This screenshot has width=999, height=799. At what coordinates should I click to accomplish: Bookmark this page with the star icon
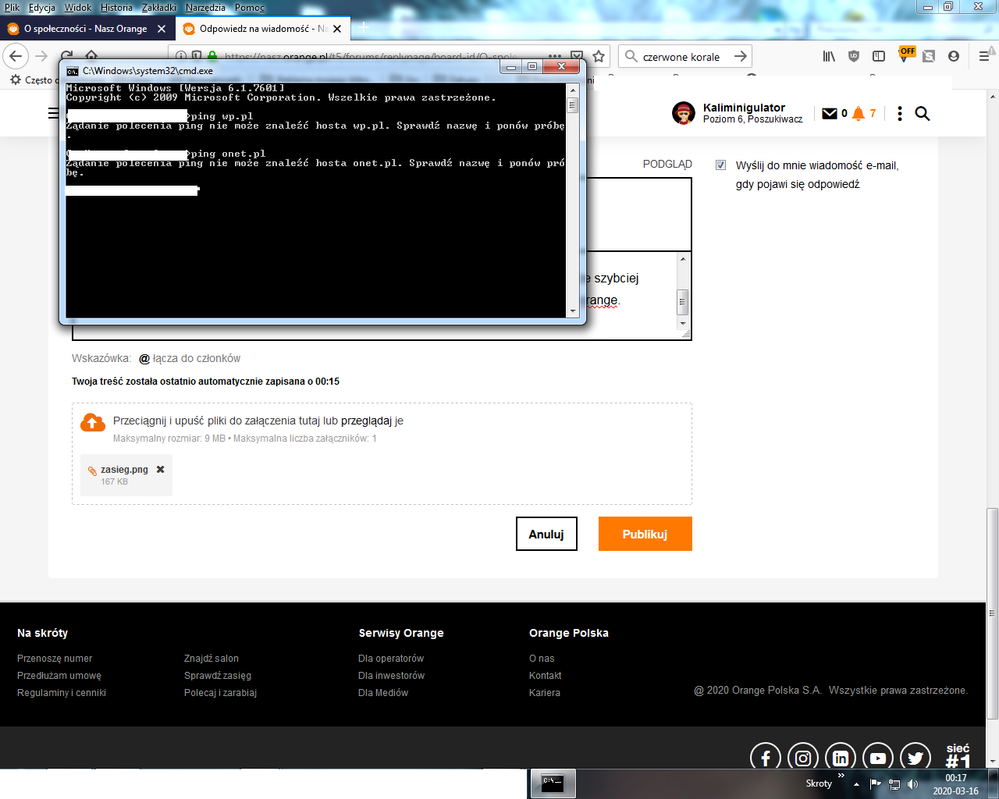598,56
